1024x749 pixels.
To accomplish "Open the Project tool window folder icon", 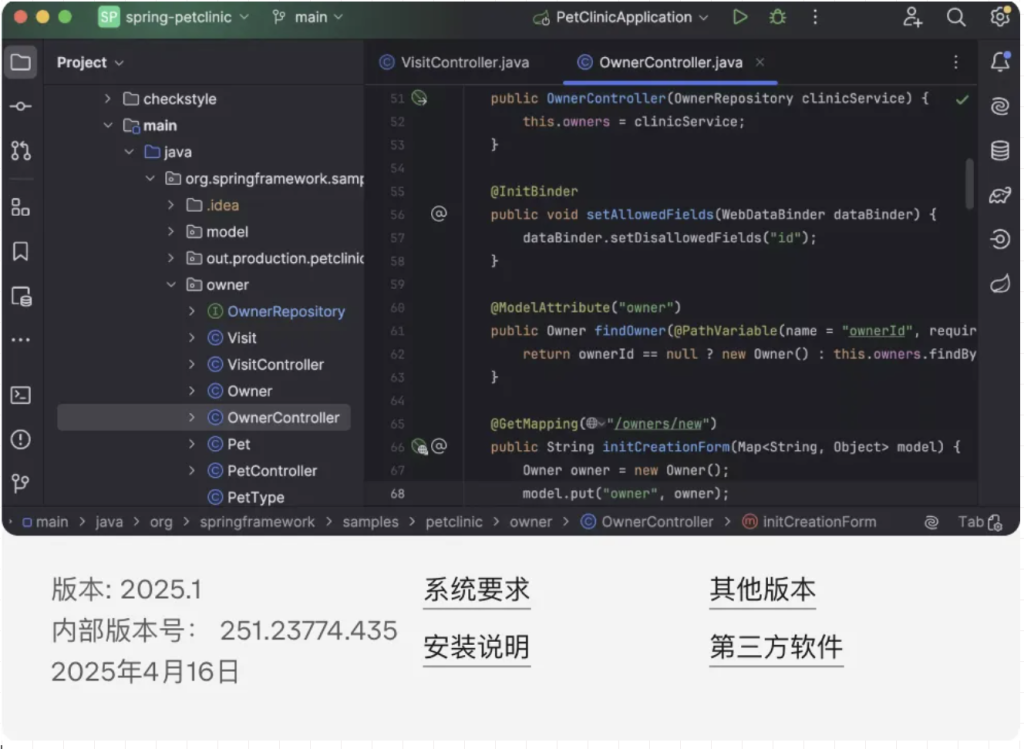I will pos(21,63).
